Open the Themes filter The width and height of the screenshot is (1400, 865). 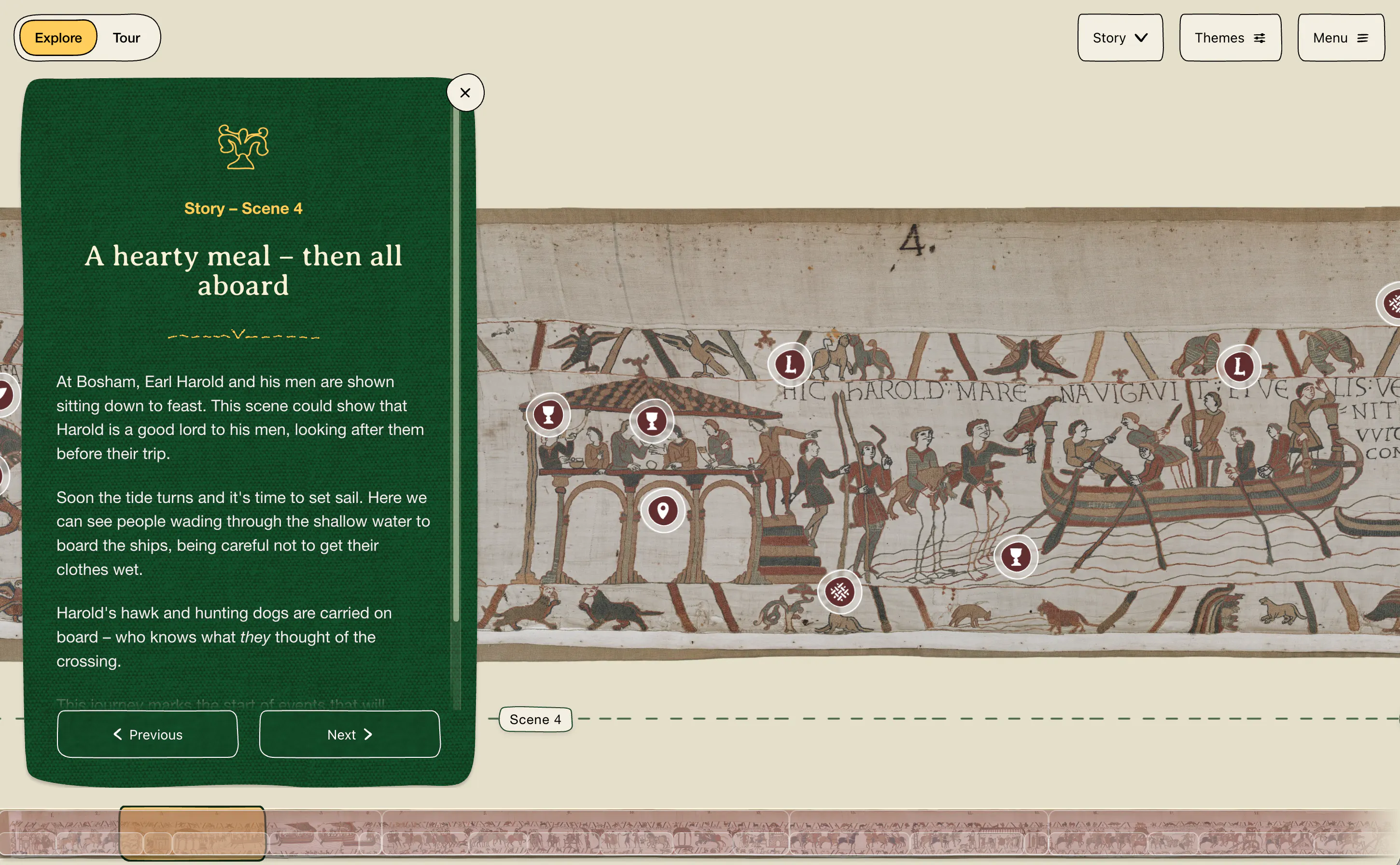(1230, 38)
